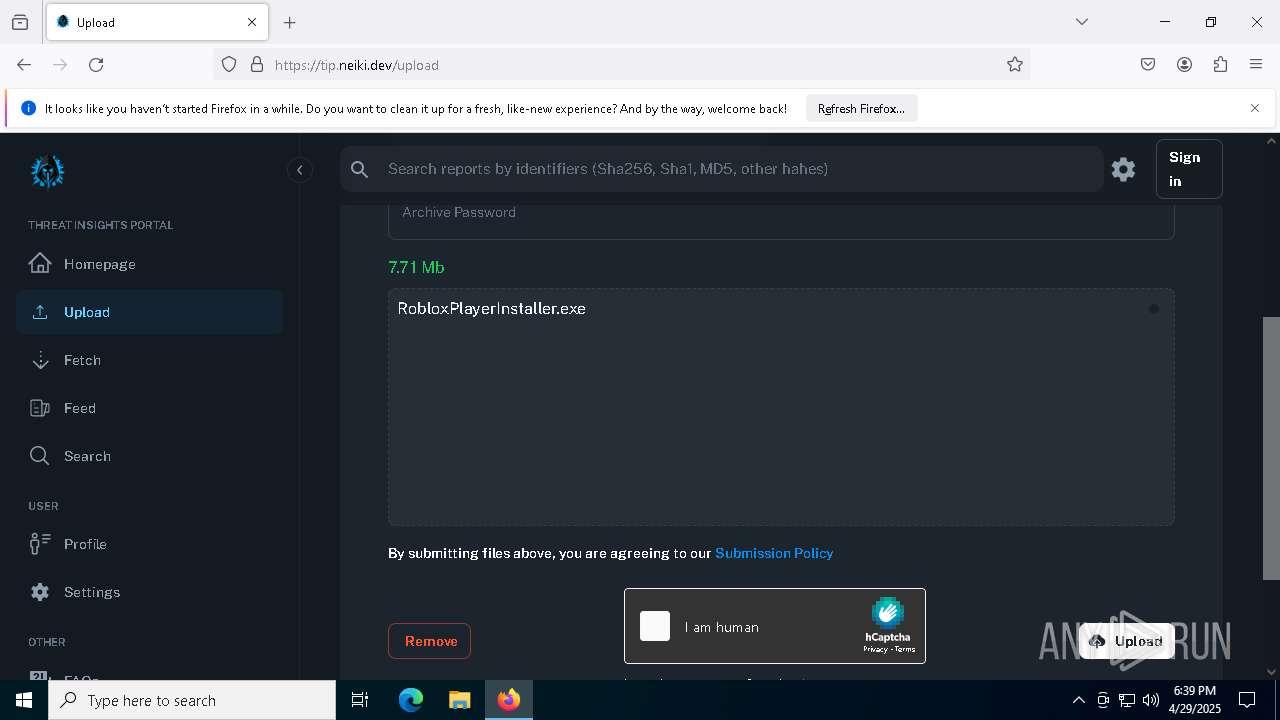This screenshot has height=720, width=1280.
Task: Select the Upload browser tab
Action: coord(157,22)
